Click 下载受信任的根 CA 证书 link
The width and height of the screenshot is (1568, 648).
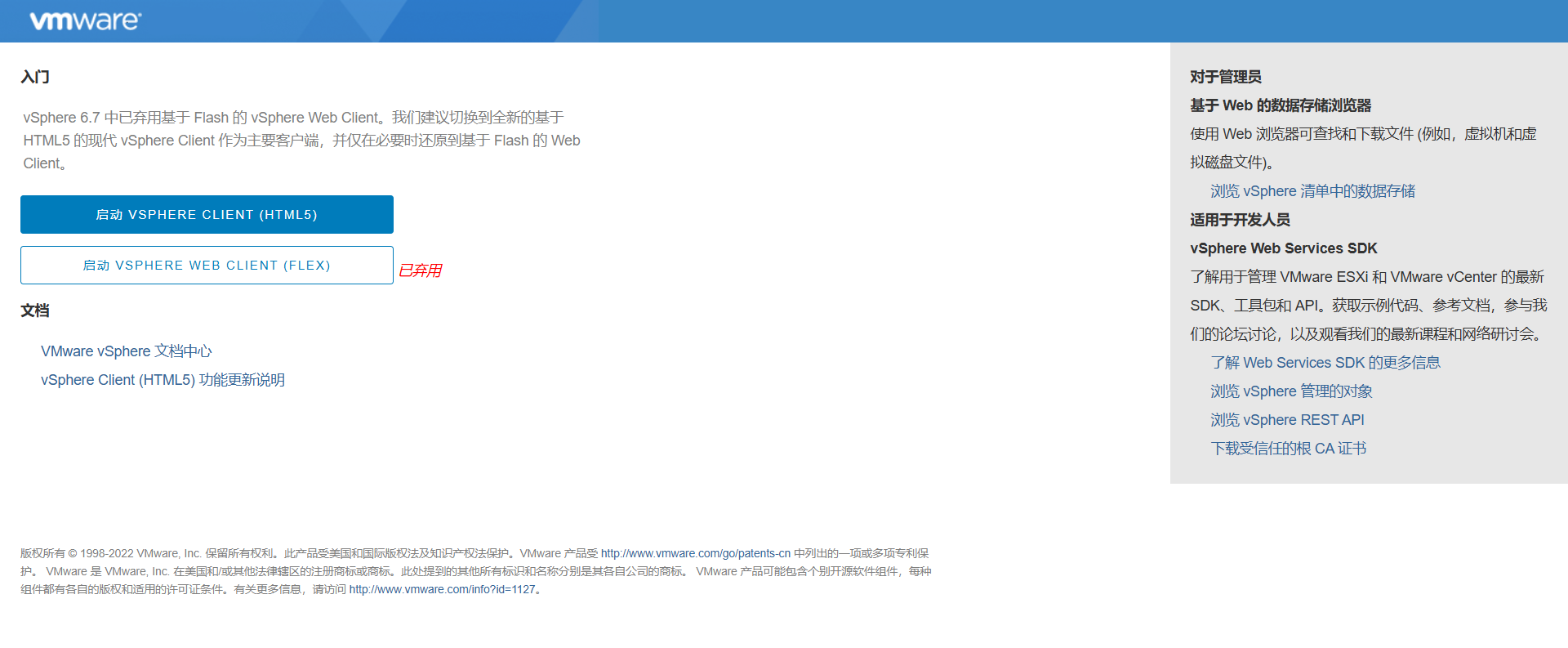pyautogui.click(x=1288, y=449)
